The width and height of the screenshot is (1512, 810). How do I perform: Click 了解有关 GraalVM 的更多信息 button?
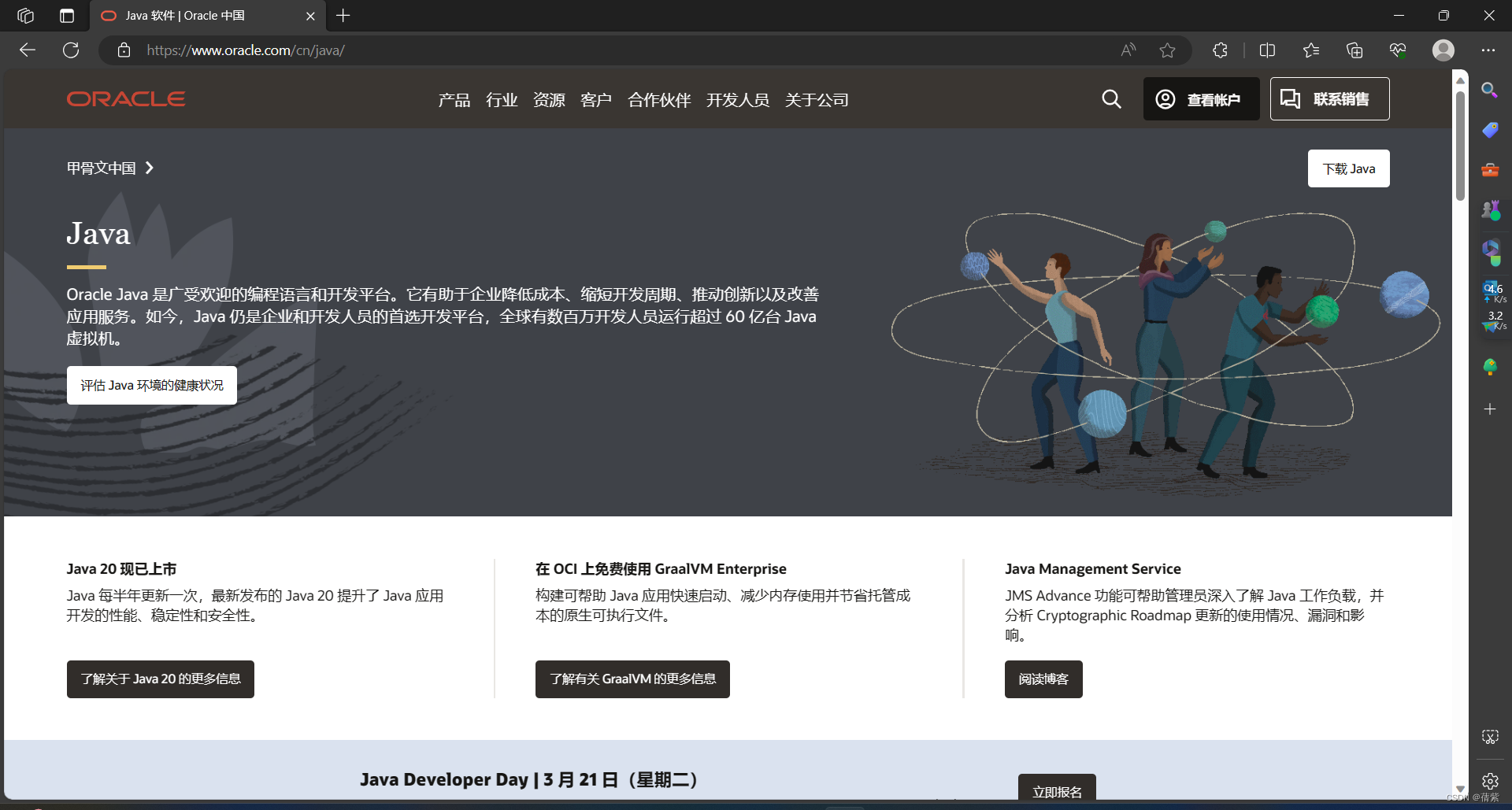tap(632, 679)
